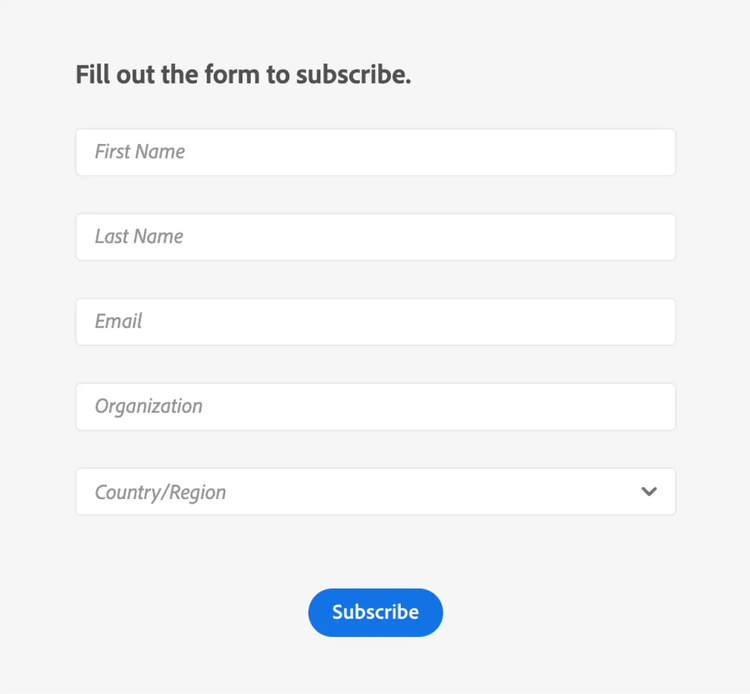The height and width of the screenshot is (694, 750).
Task: Click the "Fill out the form to subscribe" heading
Action: [243, 75]
